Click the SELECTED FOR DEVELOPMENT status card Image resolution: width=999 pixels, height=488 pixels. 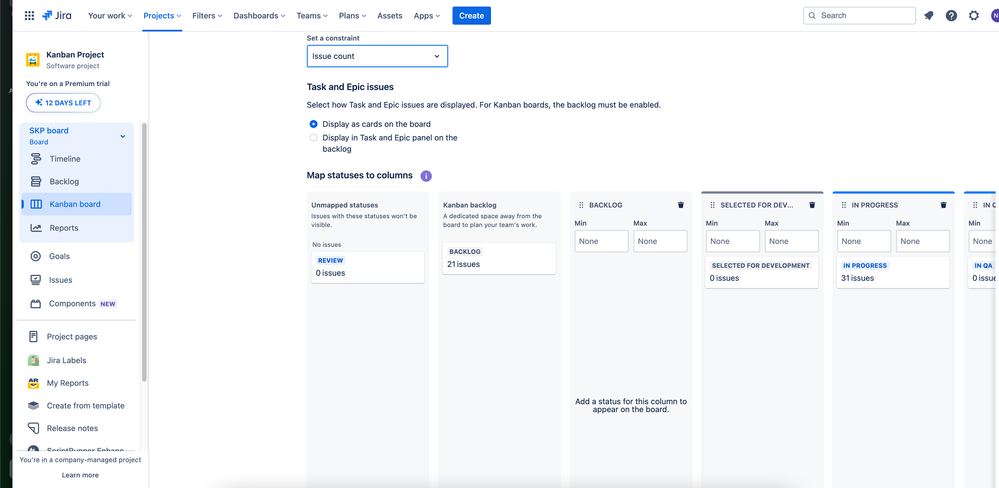point(761,272)
